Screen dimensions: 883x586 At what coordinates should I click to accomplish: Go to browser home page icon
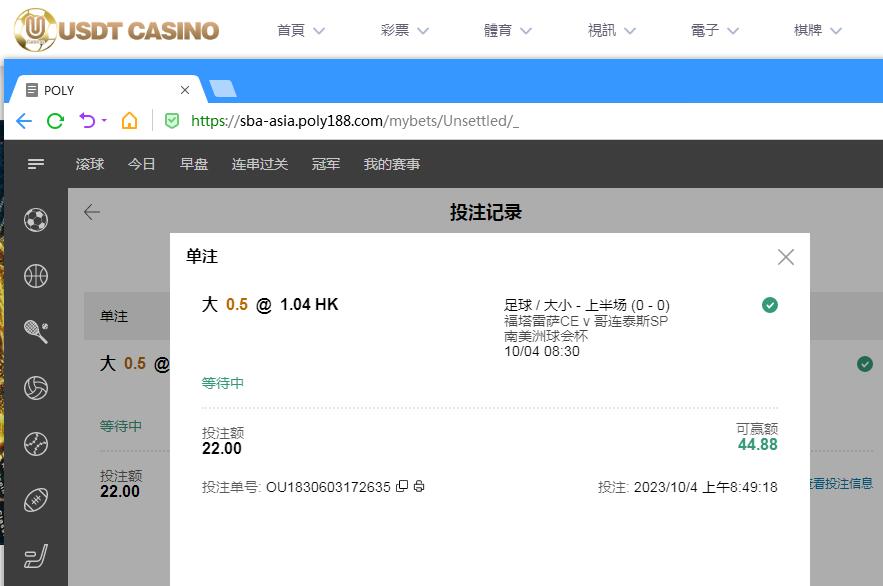click(x=130, y=120)
